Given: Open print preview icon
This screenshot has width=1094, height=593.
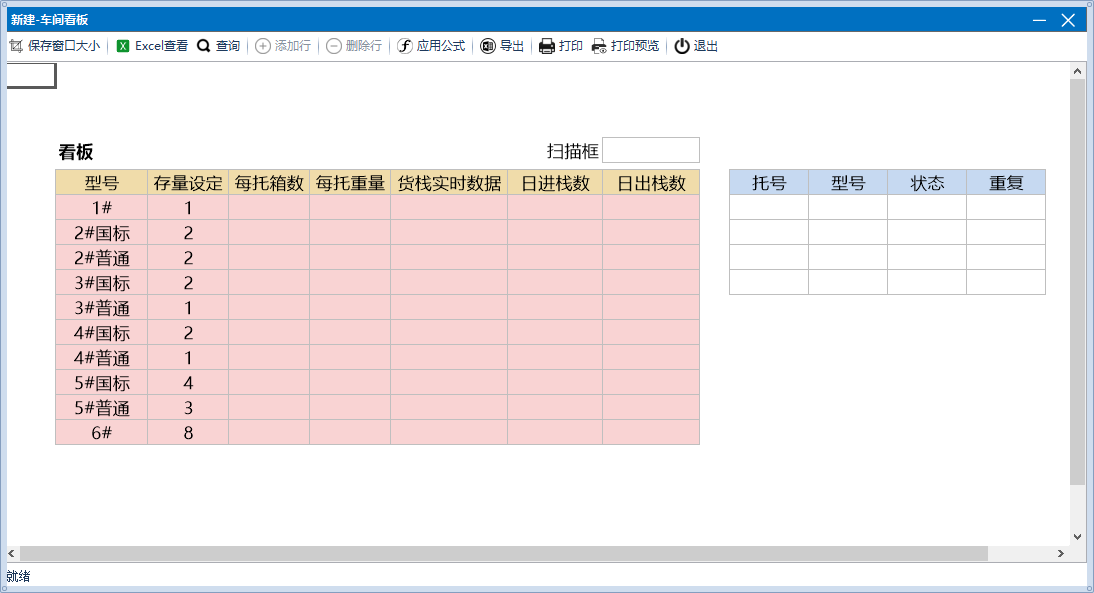Looking at the screenshot, I should (599, 46).
